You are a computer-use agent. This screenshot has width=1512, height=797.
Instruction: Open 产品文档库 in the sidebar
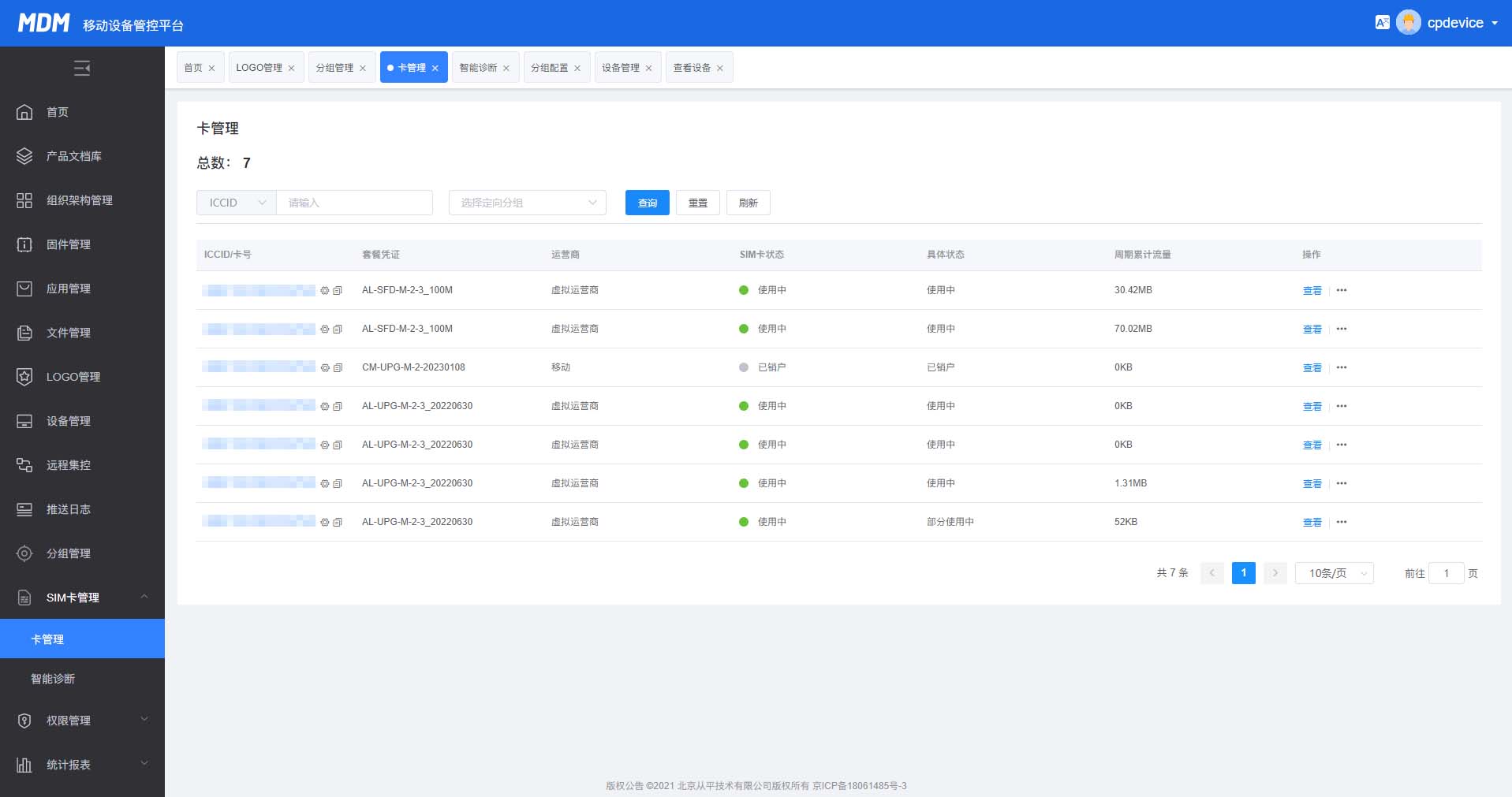tap(82, 156)
